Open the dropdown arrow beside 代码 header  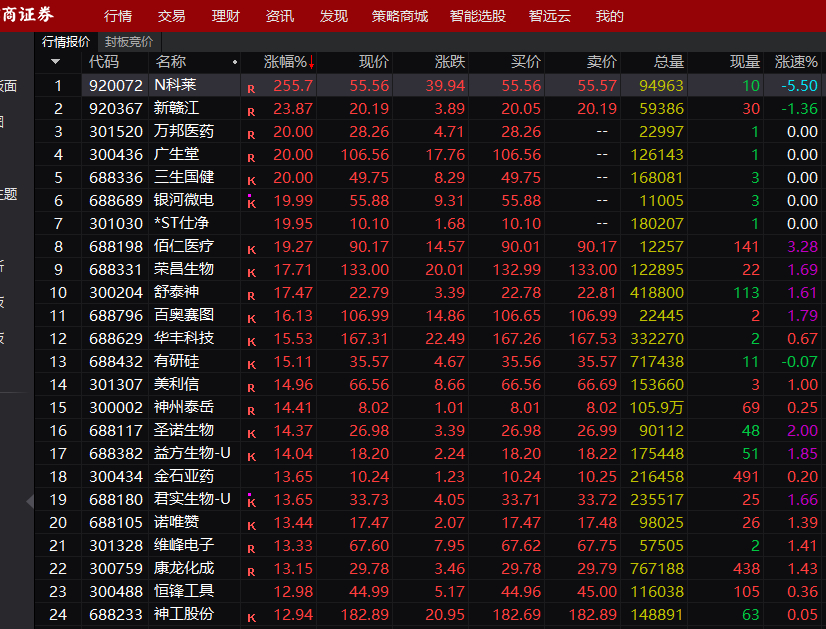pos(55,62)
